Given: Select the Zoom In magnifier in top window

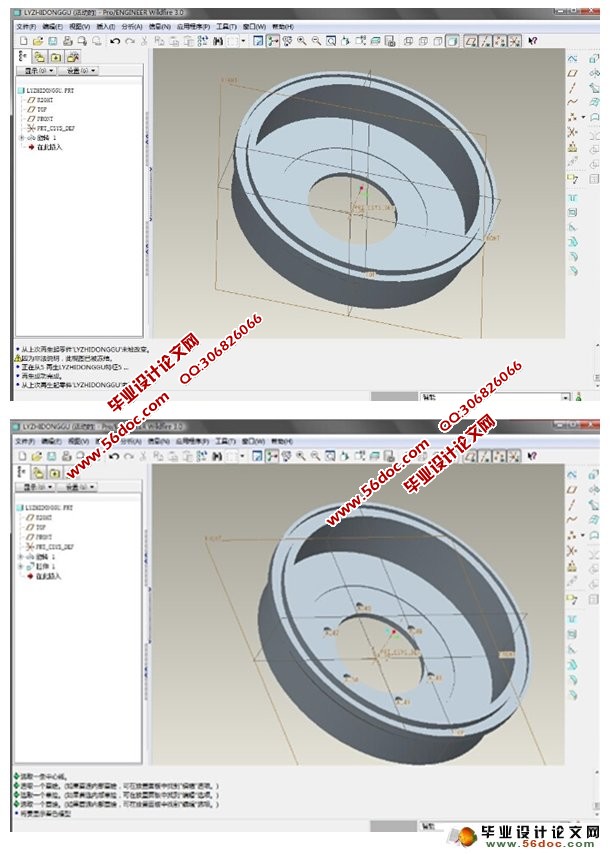Looking at the screenshot, I should pos(302,41).
